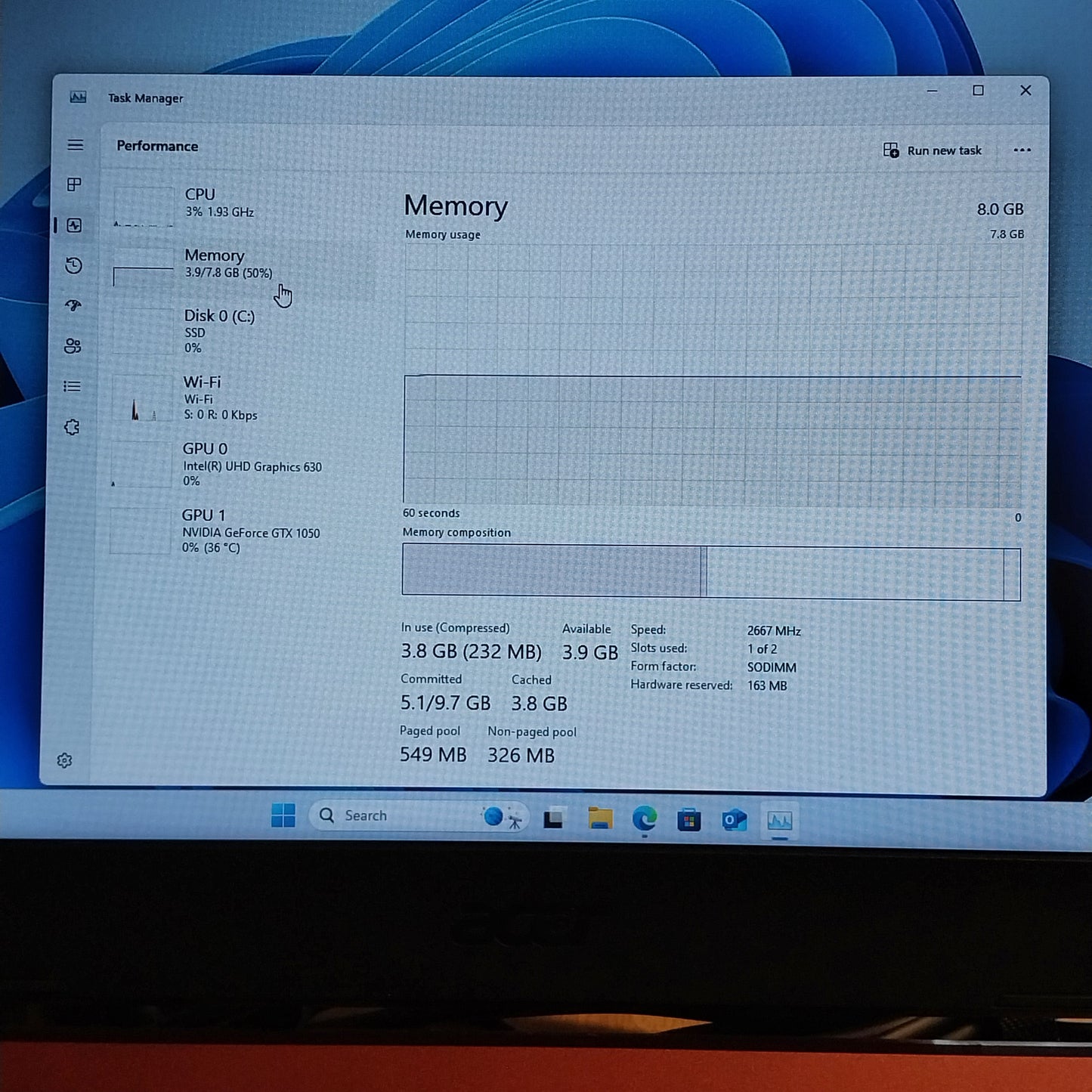Click the Form factor value SODIMM
This screenshot has height=1092, width=1092.
(x=772, y=667)
